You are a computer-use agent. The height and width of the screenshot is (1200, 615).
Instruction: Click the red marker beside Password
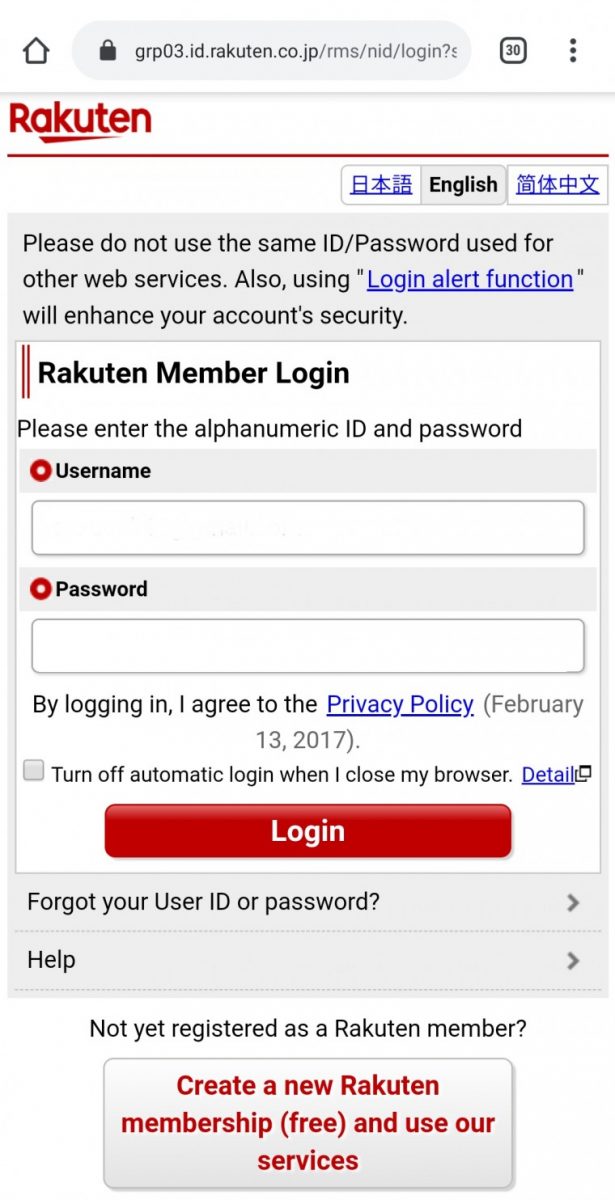pyautogui.click(x=40, y=589)
